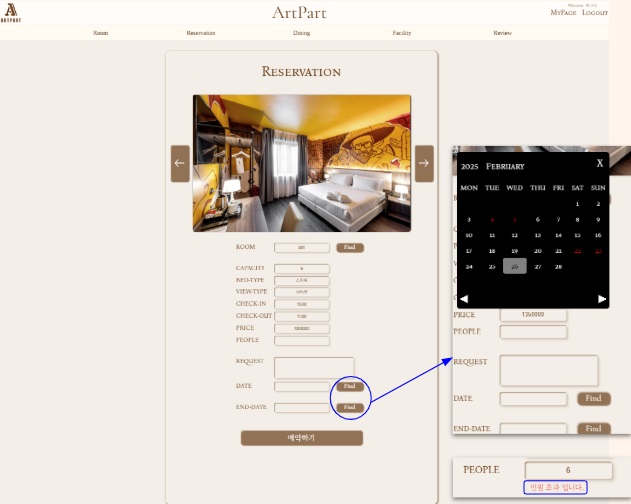Click the 2025 year label in calendar
The height and width of the screenshot is (504, 631).
click(x=469, y=167)
